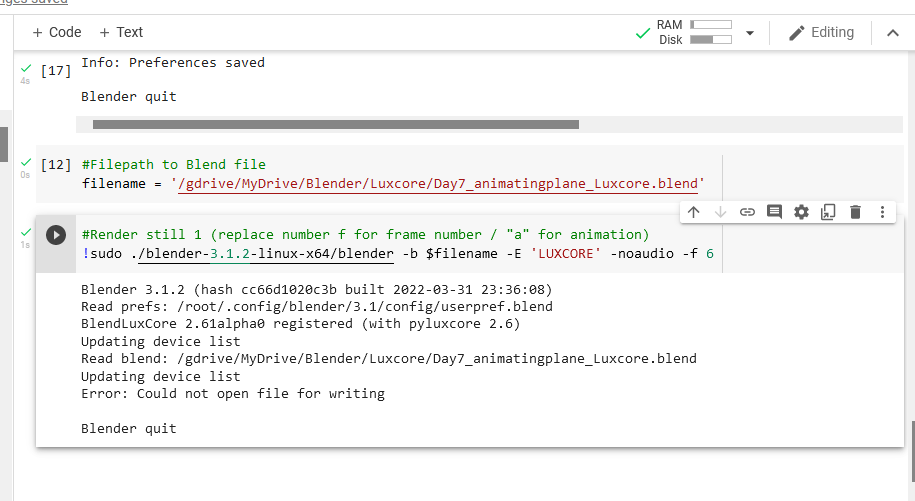
Task: Move the selected cell up
Action: click(693, 212)
